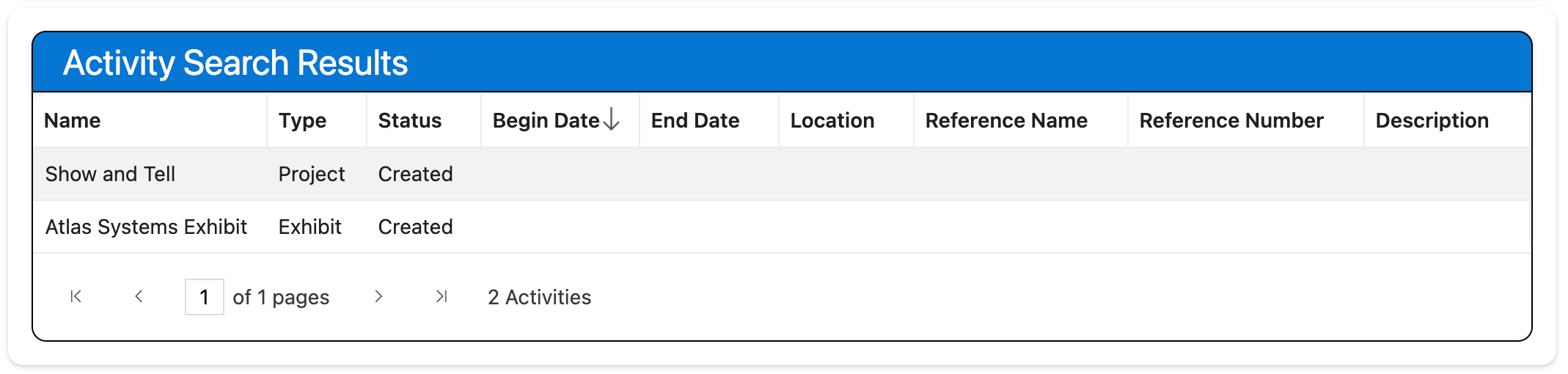Screen dimensions: 1568x374
Task: Sort results by Type column
Action: click(x=302, y=120)
